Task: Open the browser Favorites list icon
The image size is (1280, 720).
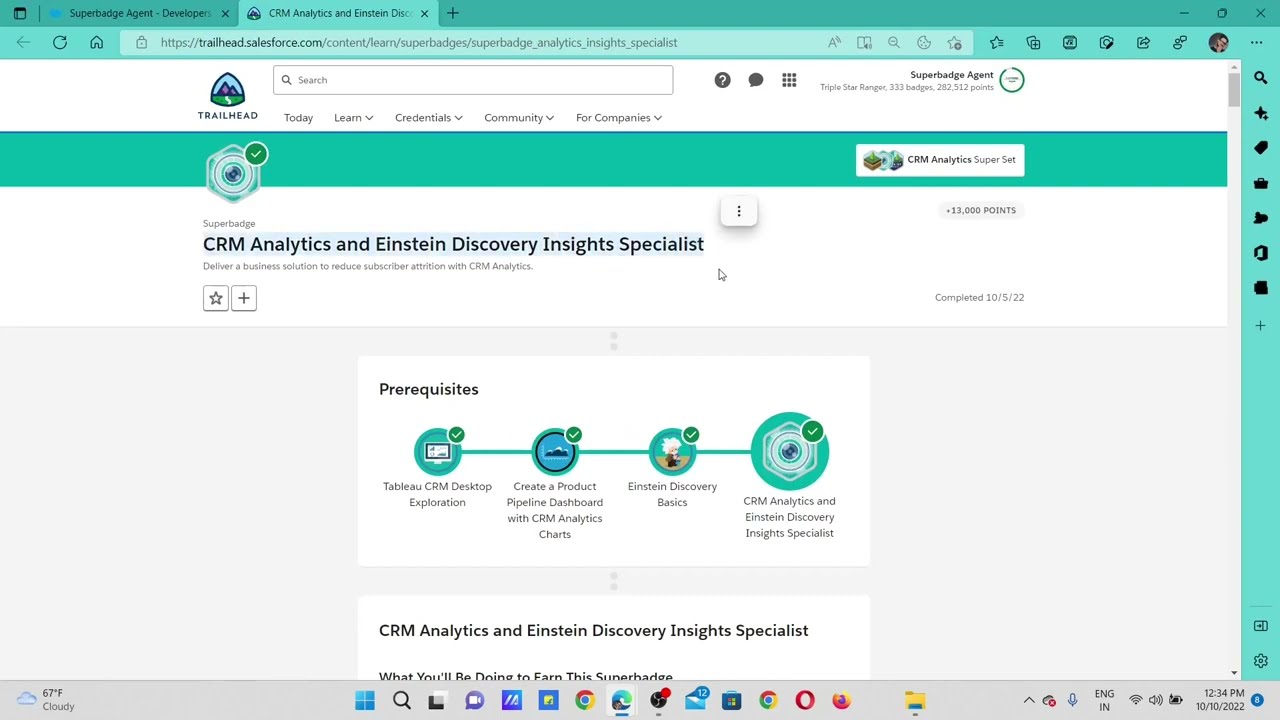Action: point(996,42)
